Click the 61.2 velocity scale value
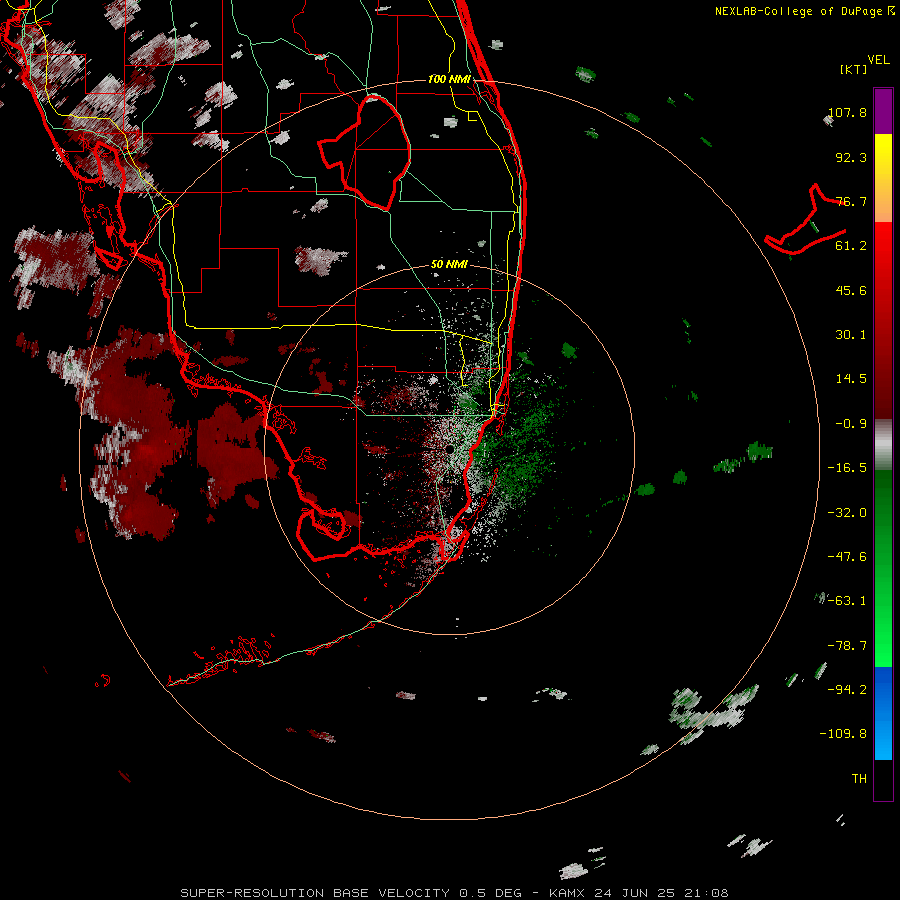The width and height of the screenshot is (900, 900). pyautogui.click(x=851, y=246)
